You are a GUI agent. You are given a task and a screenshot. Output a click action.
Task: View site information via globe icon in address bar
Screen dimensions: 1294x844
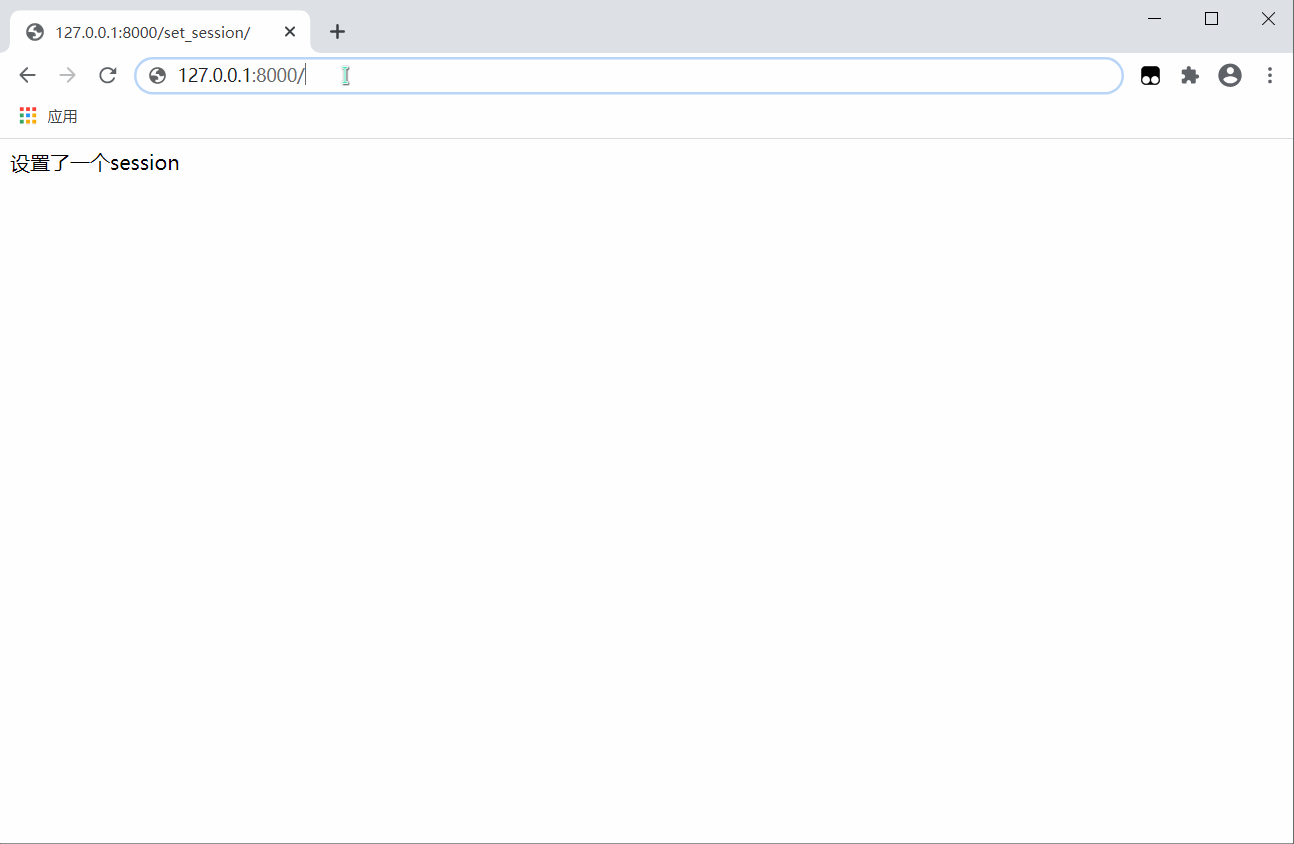(157, 75)
